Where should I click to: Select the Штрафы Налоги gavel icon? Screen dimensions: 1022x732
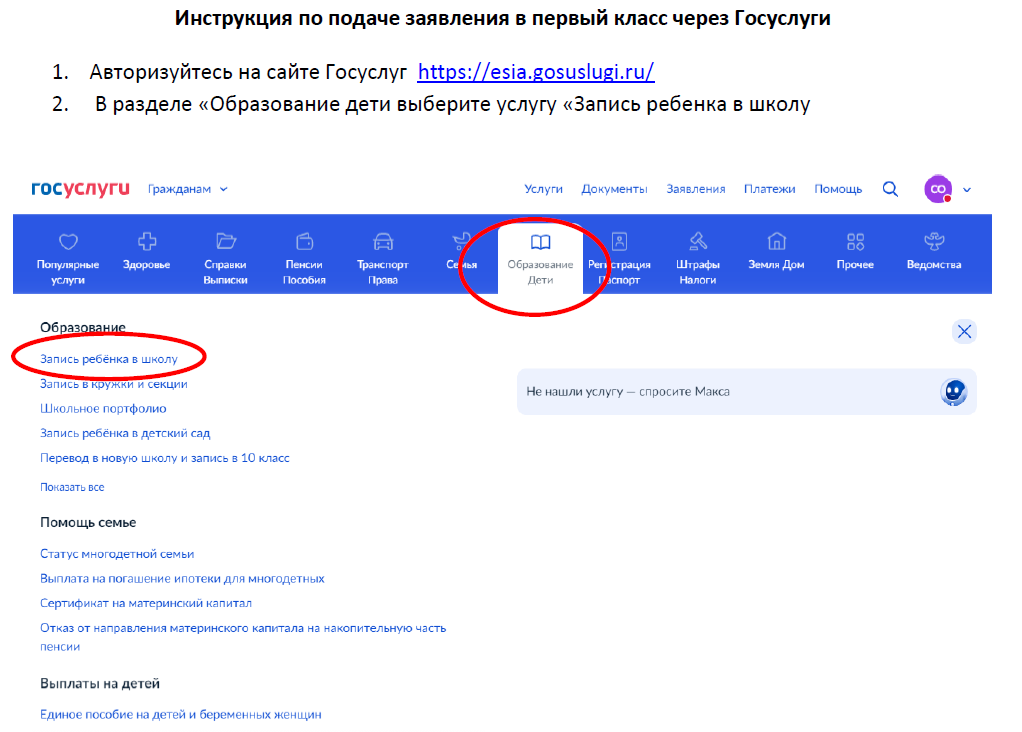point(698,242)
